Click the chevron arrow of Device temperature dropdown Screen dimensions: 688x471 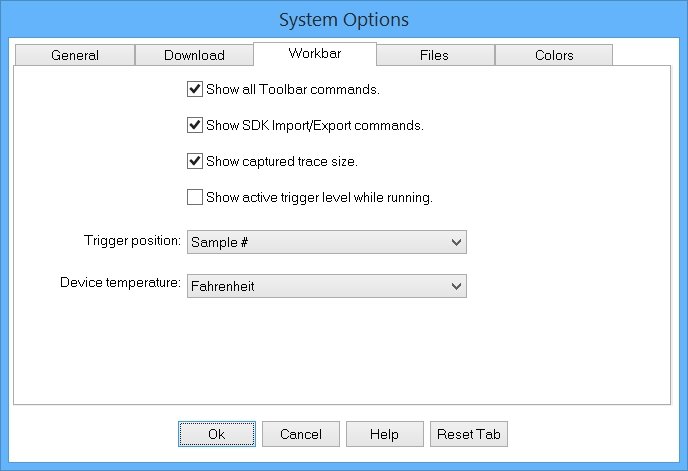[x=456, y=286]
